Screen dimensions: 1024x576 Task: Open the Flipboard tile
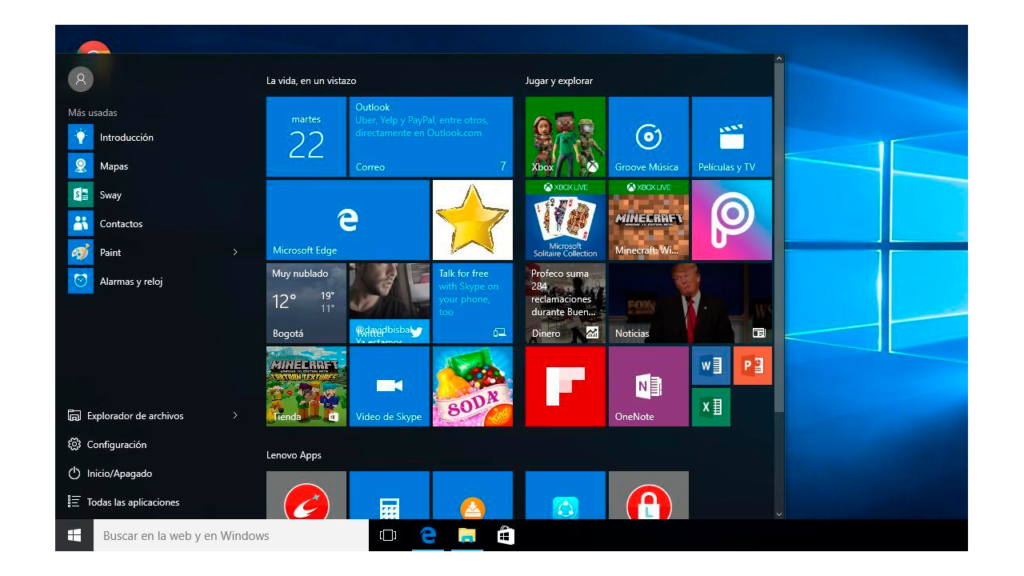click(x=565, y=385)
